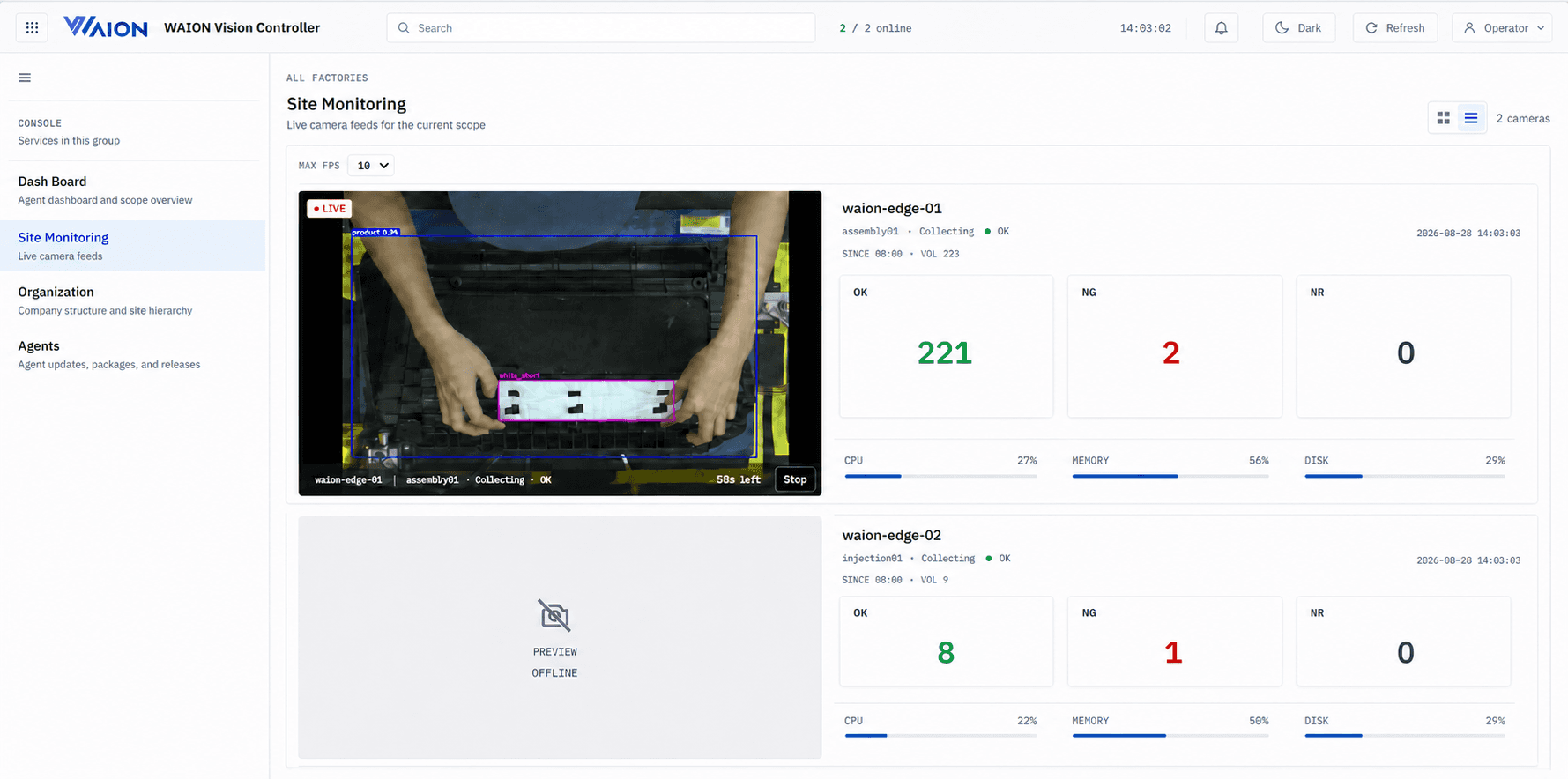Switch to grid view layout
Image resolution: width=1568 pixels, height=779 pixels.
(x=1443, y=118)
